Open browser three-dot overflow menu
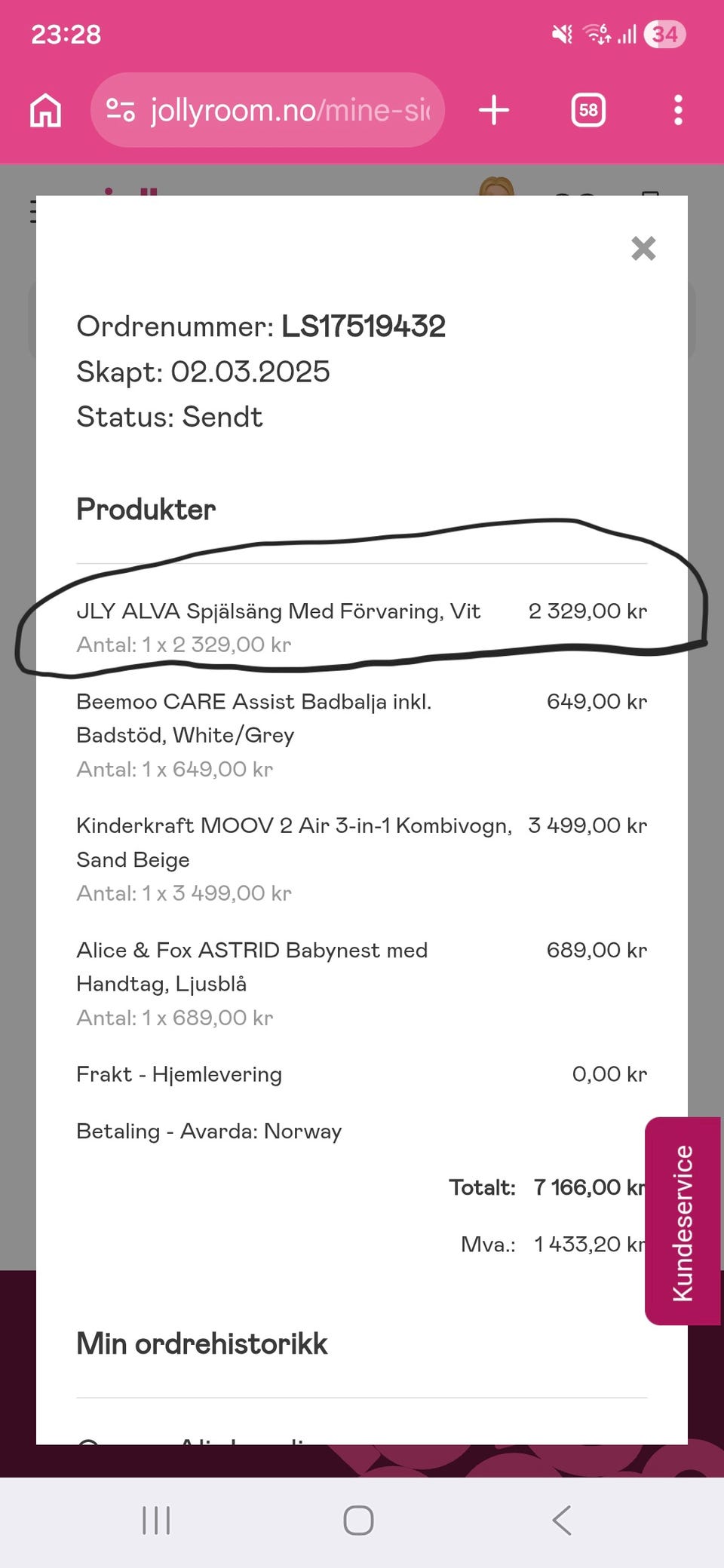The height and width of the screenshot is (1568, 724). [678, 110]
